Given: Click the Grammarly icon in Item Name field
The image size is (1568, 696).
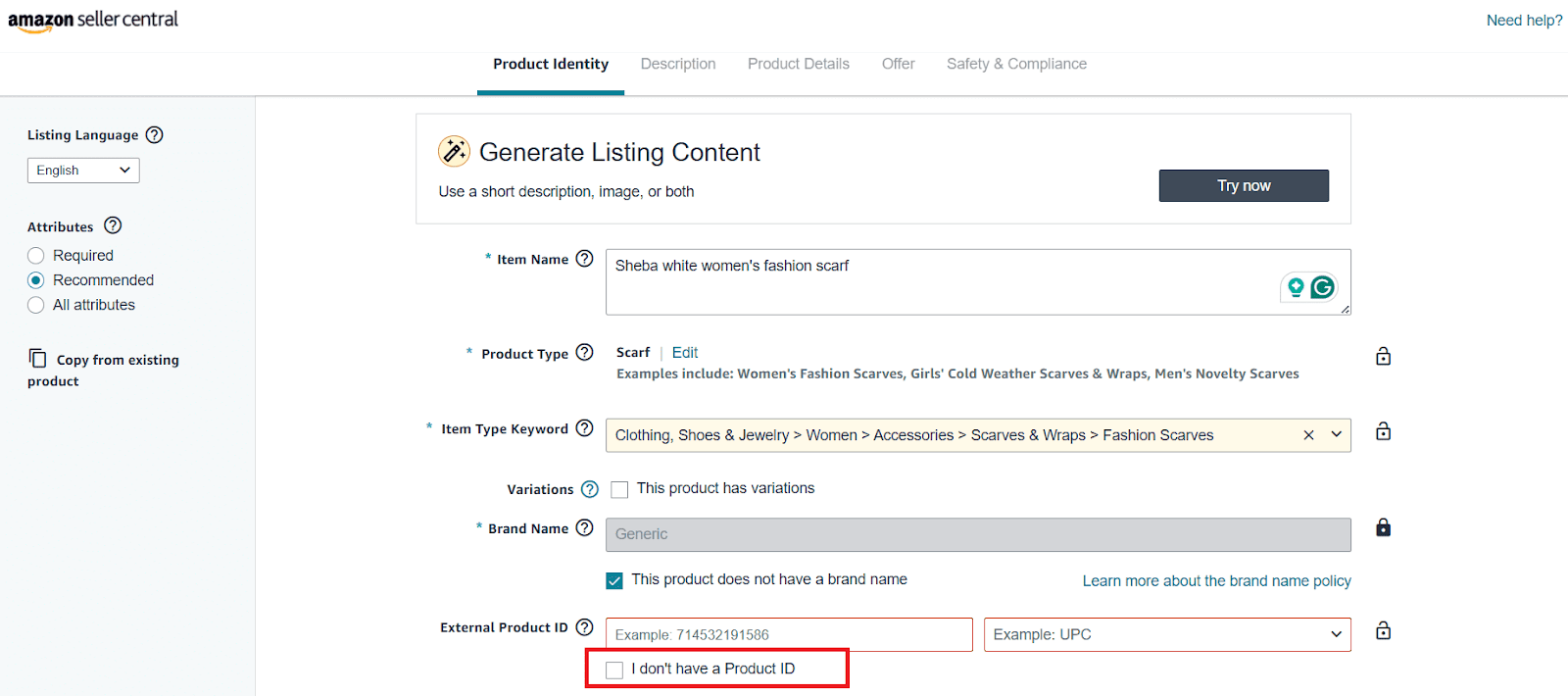Looking at the screenshot, I should tap(1323, 287).
